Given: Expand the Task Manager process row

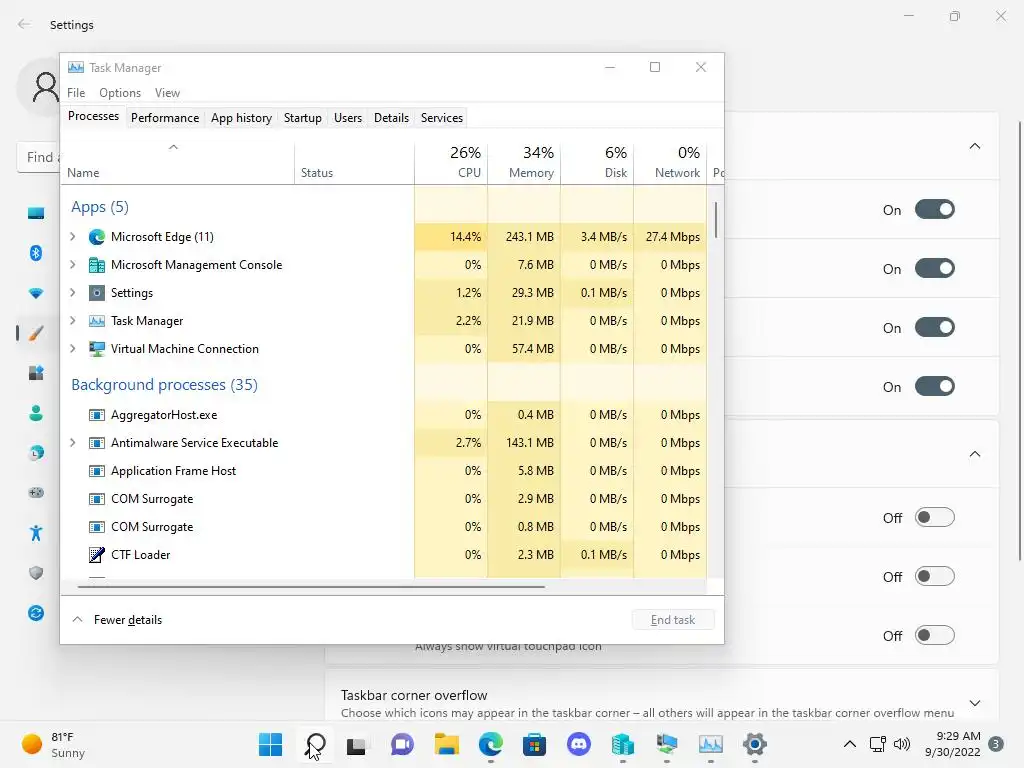Looking at the screenshot, I should click(x=72, y=321).
